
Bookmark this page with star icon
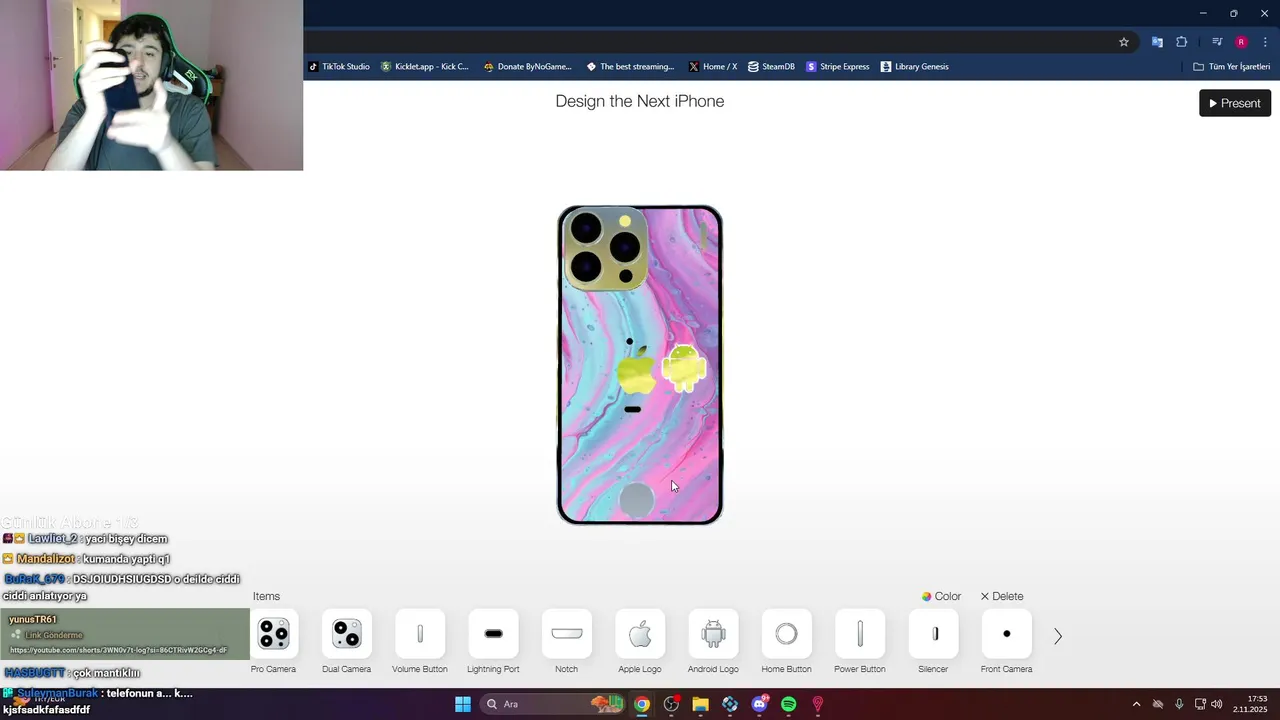tap(1124, 42)
